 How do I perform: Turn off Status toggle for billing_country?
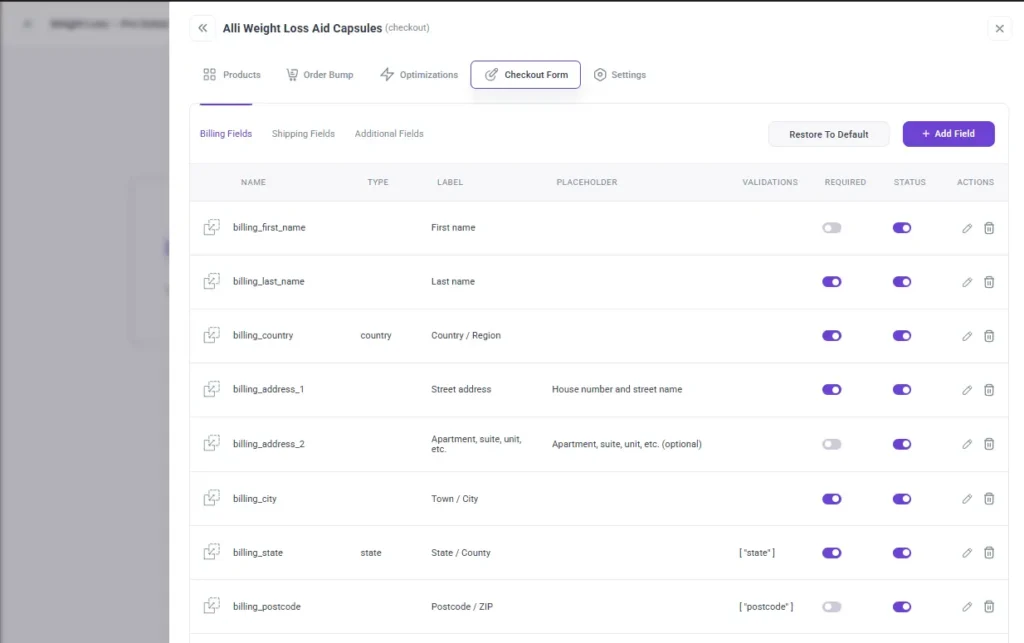click(902, 336)
